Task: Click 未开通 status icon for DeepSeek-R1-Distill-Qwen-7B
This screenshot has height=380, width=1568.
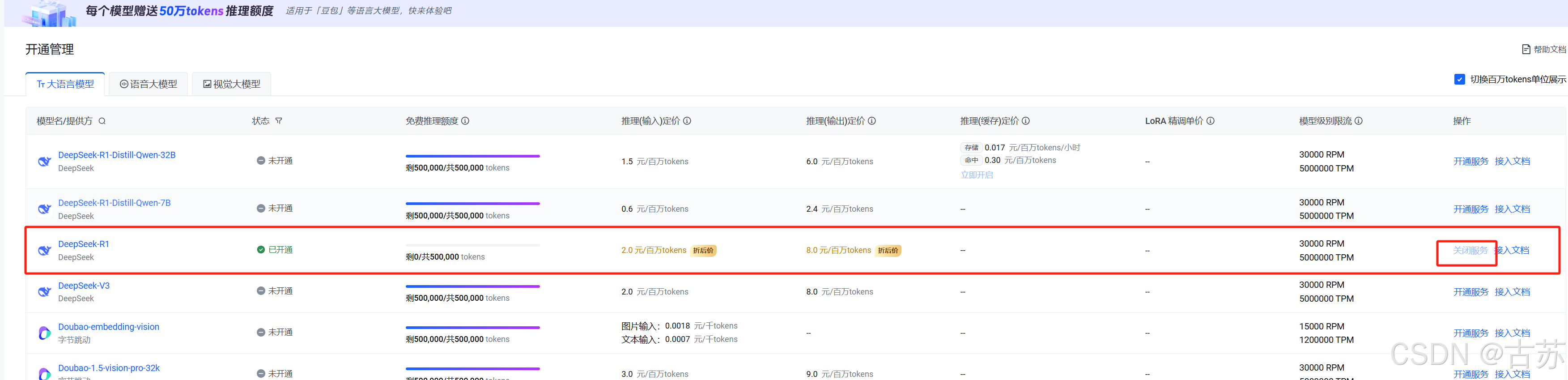Action: click(x=261, y=208)
